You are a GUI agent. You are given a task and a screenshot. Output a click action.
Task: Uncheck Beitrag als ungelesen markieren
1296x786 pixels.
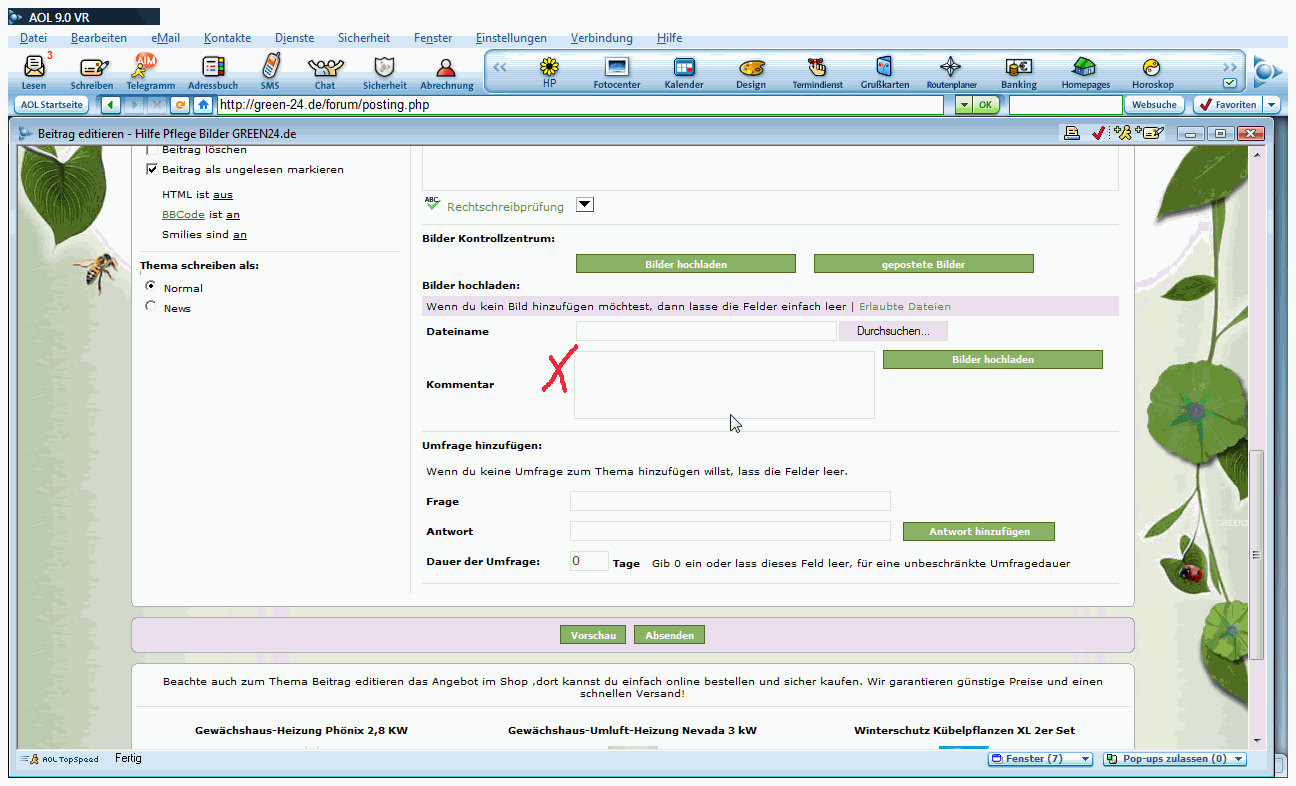(x=153, y=170)
